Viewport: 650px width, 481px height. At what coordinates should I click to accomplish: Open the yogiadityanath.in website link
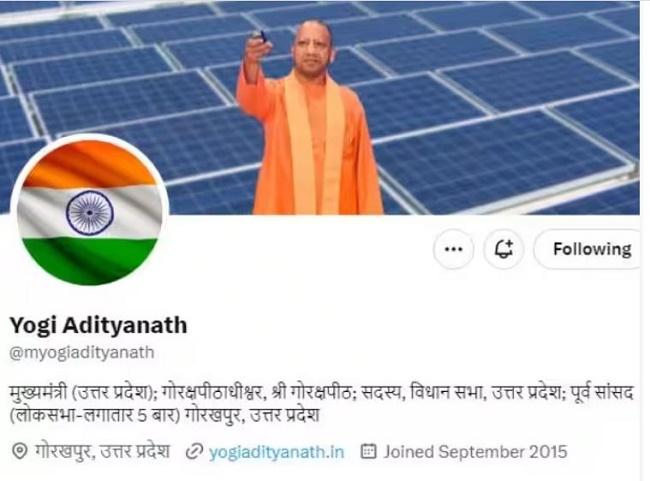[x=276, y=452]
